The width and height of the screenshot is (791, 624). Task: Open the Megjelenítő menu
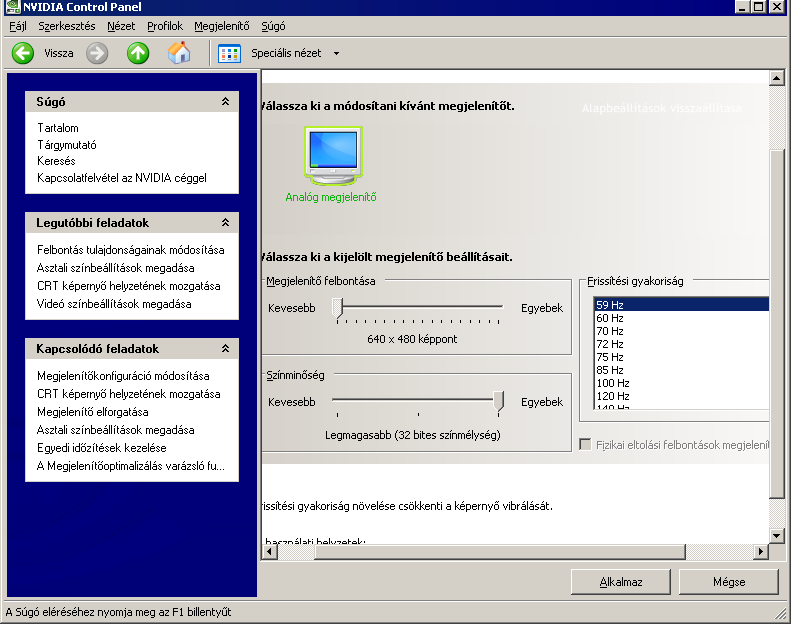click(x=221, y=26)
